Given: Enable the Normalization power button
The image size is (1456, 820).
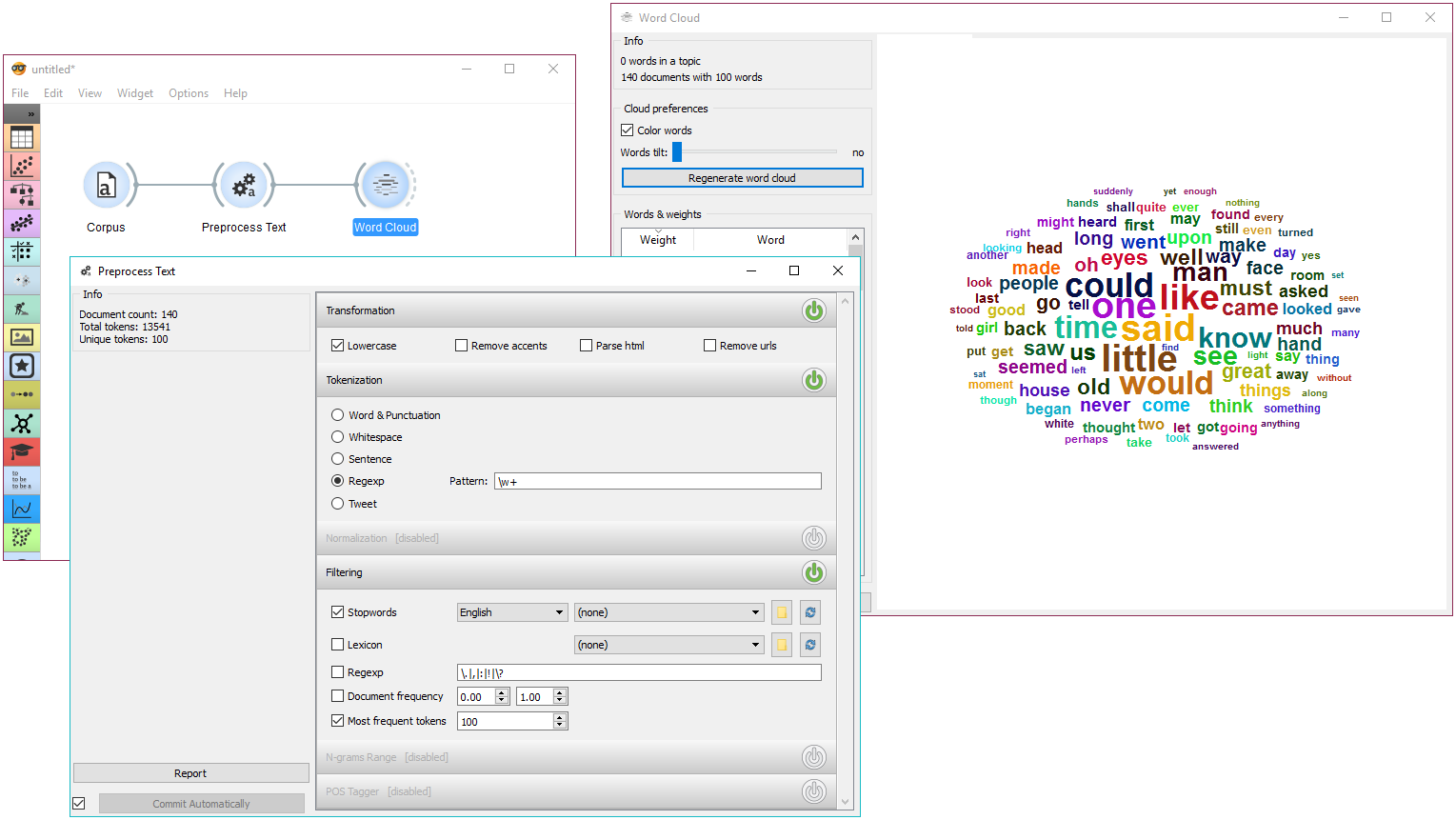Looking at the screenshot, I should (813, 538).
